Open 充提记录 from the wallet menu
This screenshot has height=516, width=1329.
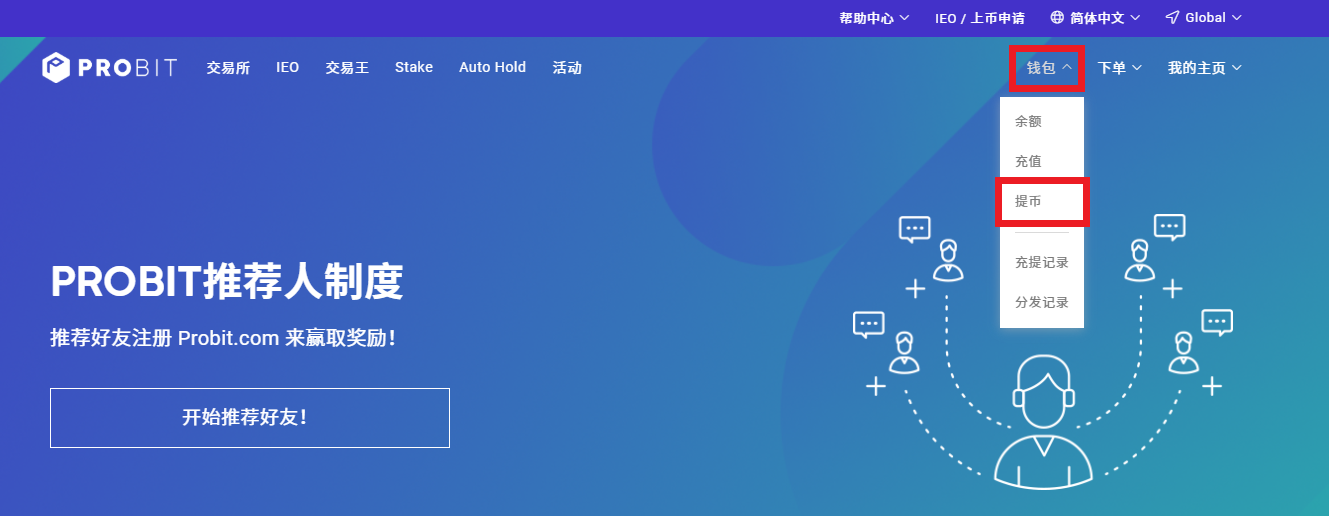(1042, 262)
